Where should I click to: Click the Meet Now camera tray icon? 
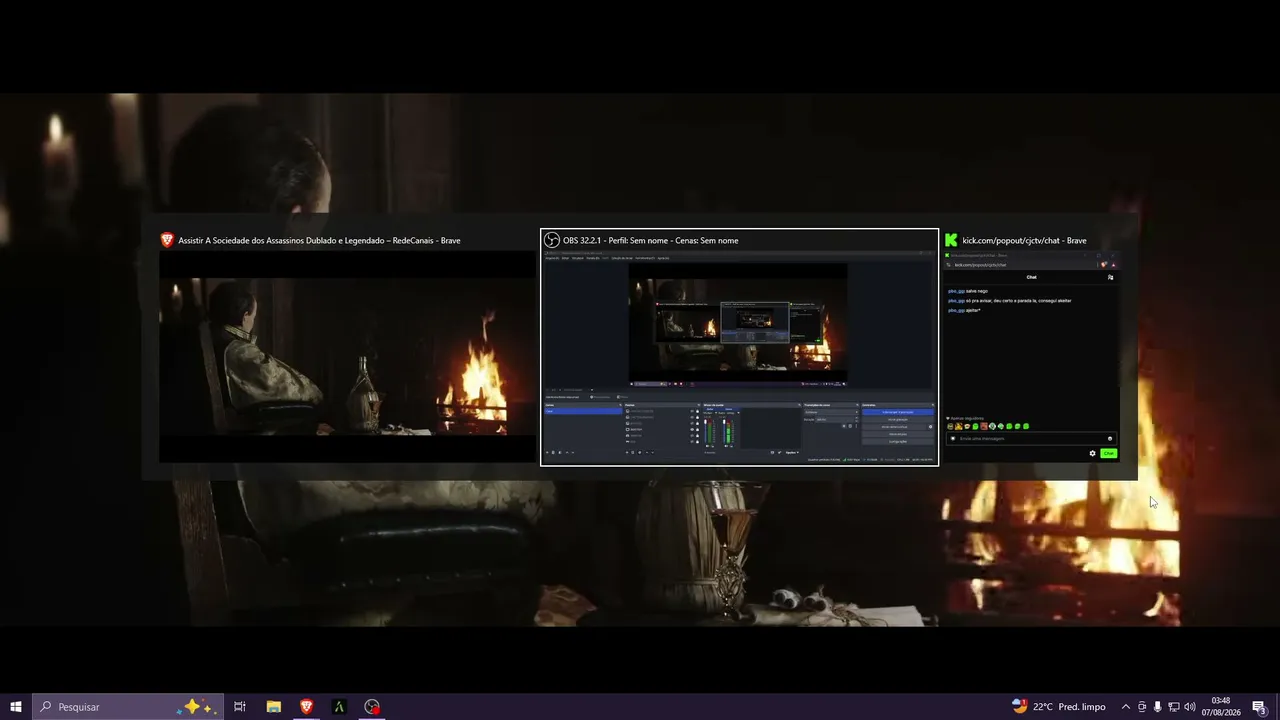[x=1142, y=707]
